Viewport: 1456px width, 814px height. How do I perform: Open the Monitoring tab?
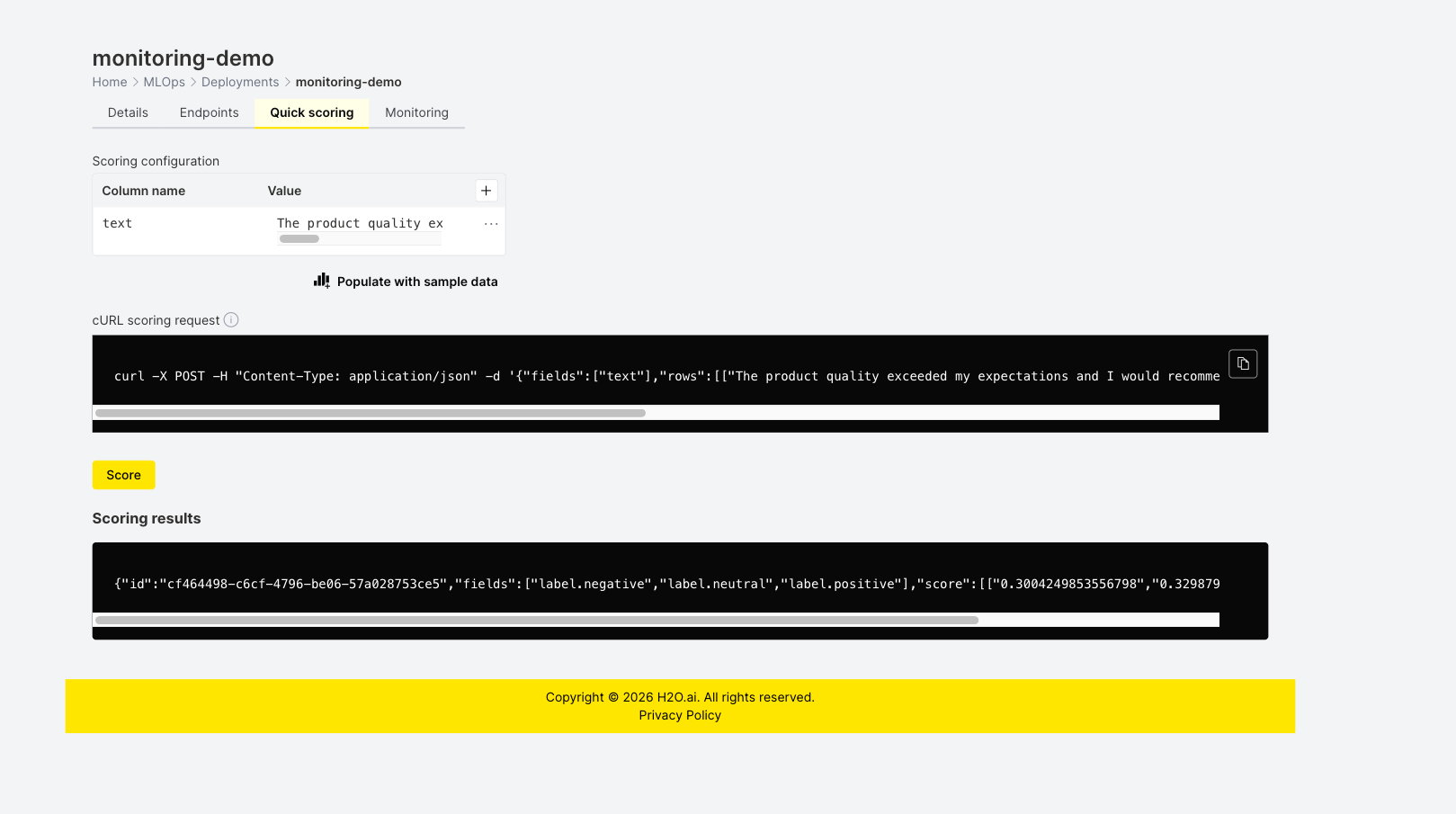pyautogui.click(x=416, y=112)
